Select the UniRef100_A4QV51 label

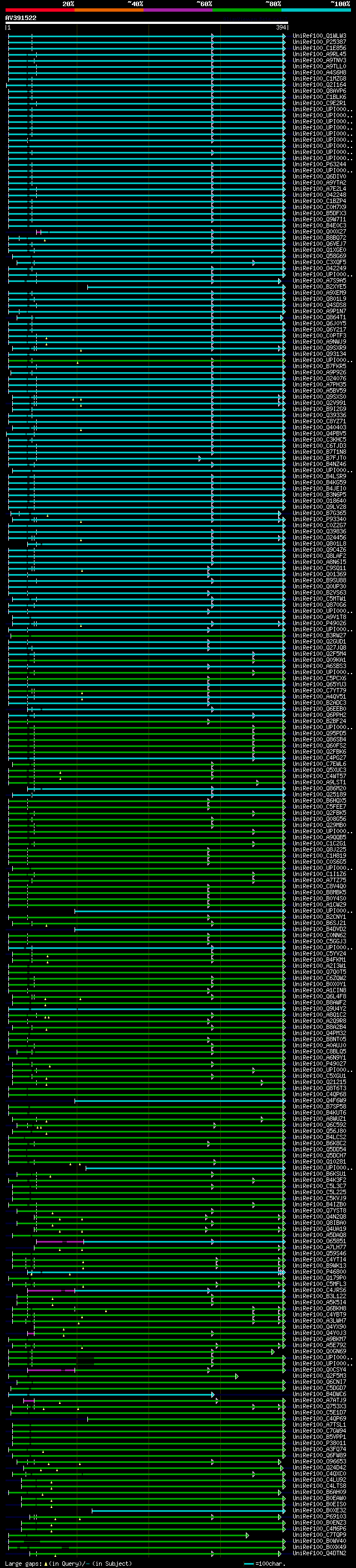click(x=319, y=696)
